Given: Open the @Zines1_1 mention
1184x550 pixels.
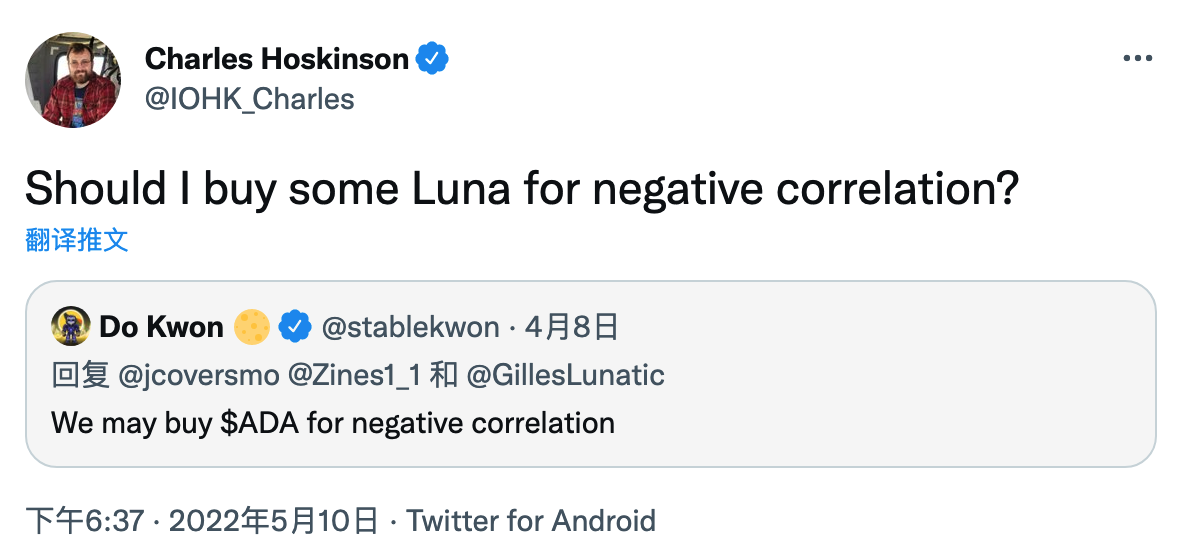Looking at the screenshot, I should point(354,375).
